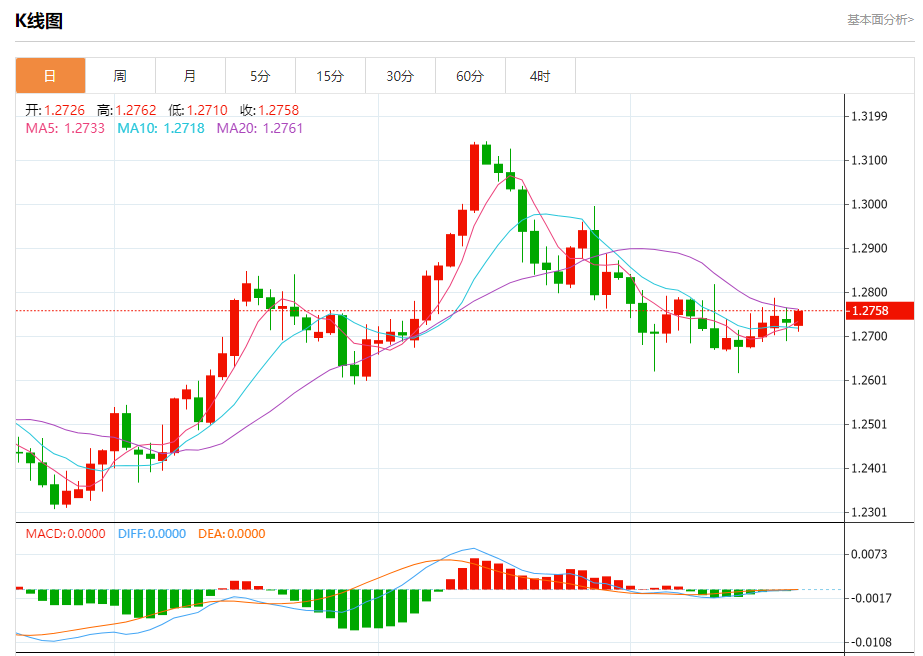The width and height of the screenshot is (923, 656).
Task: Click the 1.2900 price axis label
Action: pyautogui.click(x=869, y=249)
